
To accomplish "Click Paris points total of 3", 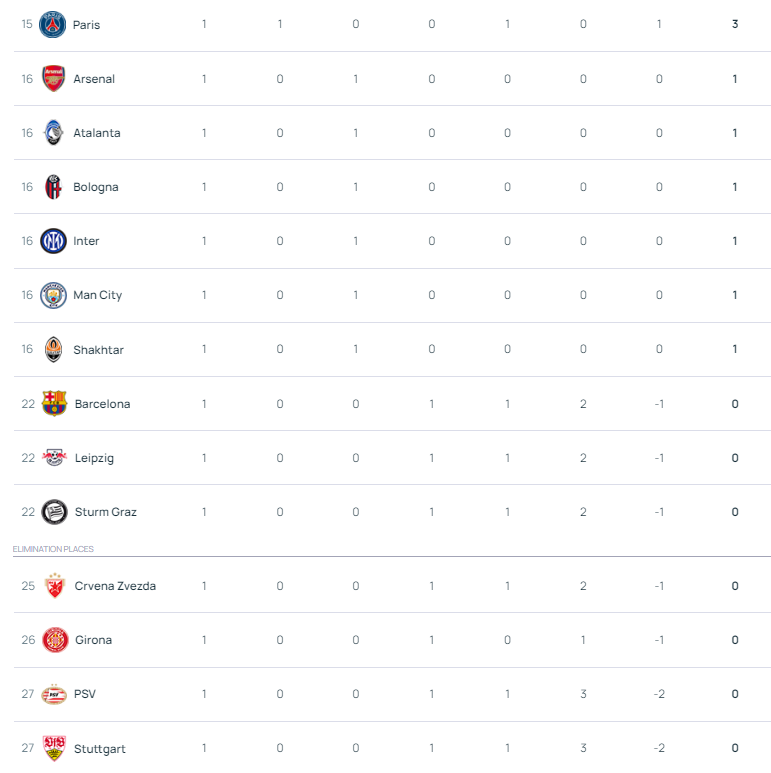I will click(x=735, y=24).
